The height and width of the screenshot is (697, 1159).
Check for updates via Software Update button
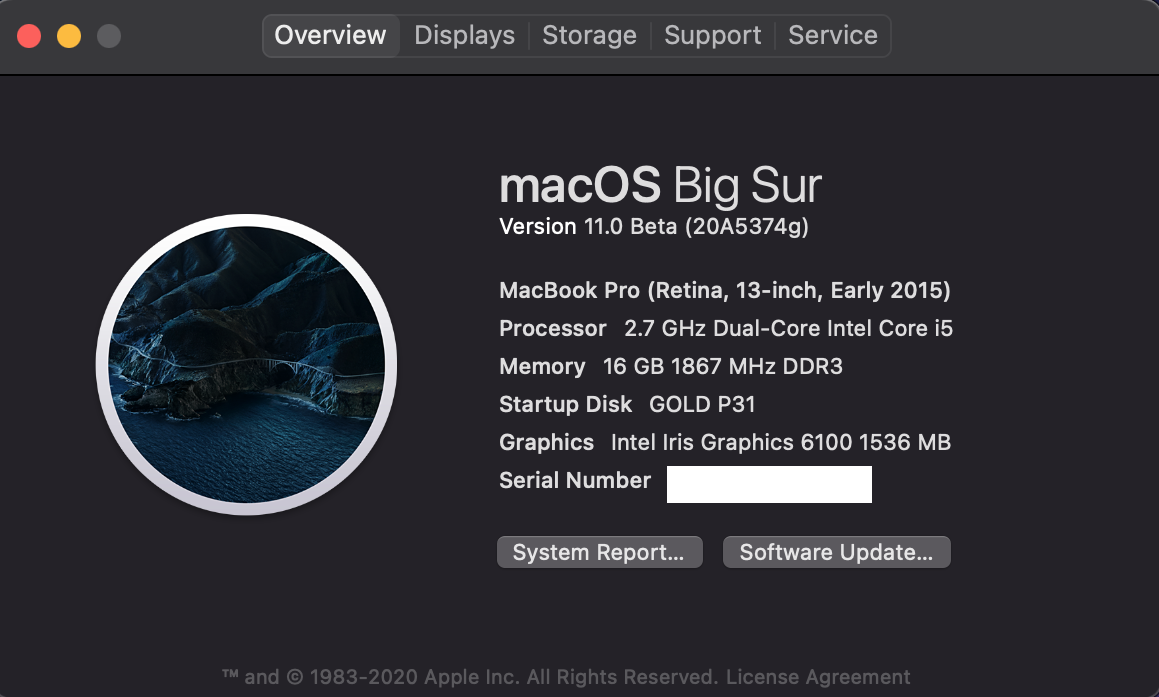coord(837,552)
